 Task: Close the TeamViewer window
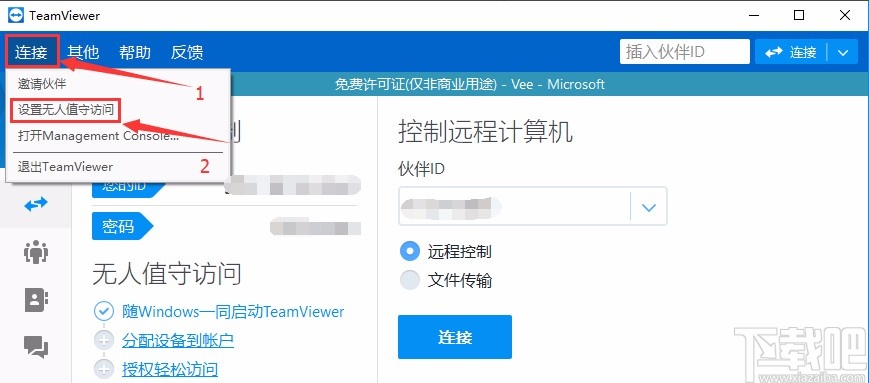pos(845,16)
